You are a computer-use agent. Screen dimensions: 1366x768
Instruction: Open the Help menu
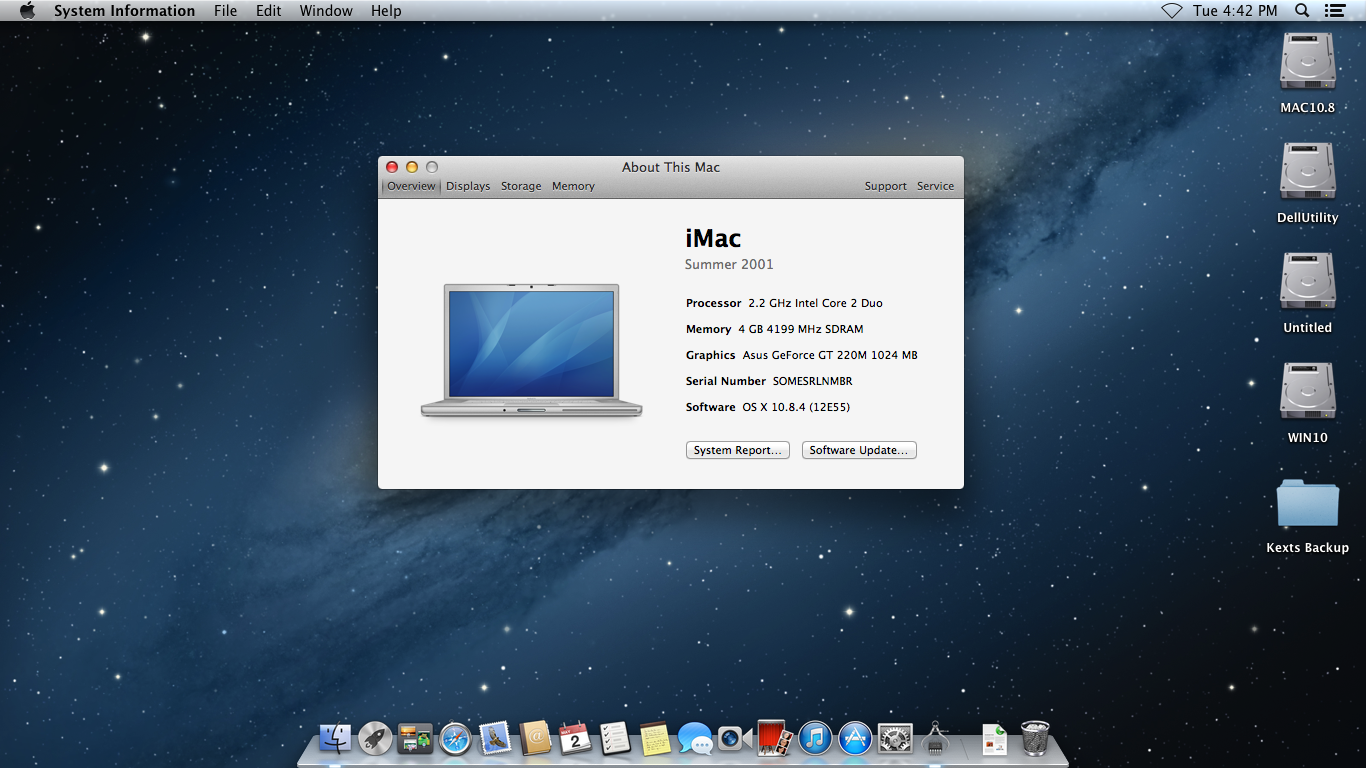pos(386,11)
